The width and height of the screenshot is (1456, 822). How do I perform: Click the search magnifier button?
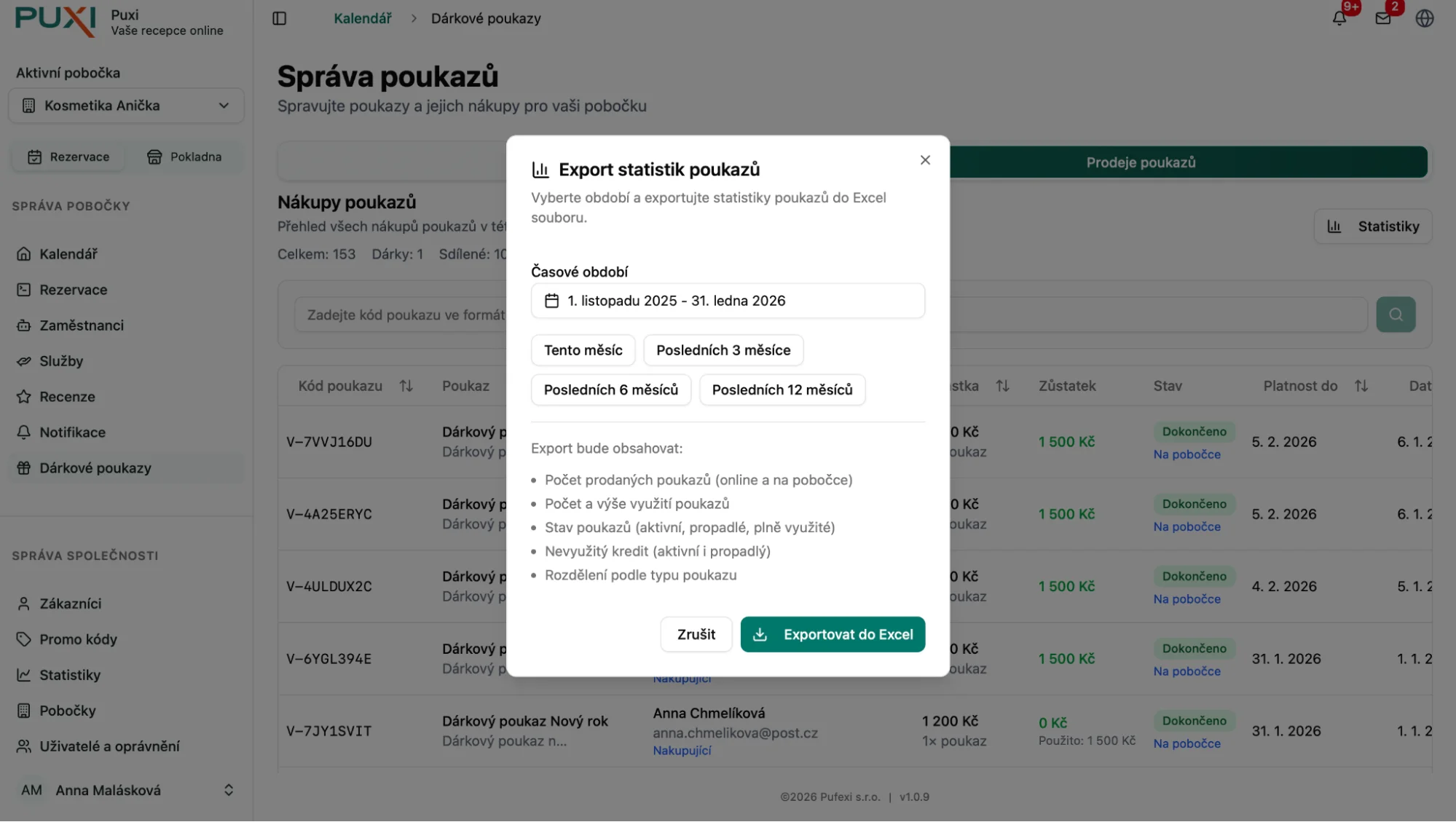tap(1395, 314)
